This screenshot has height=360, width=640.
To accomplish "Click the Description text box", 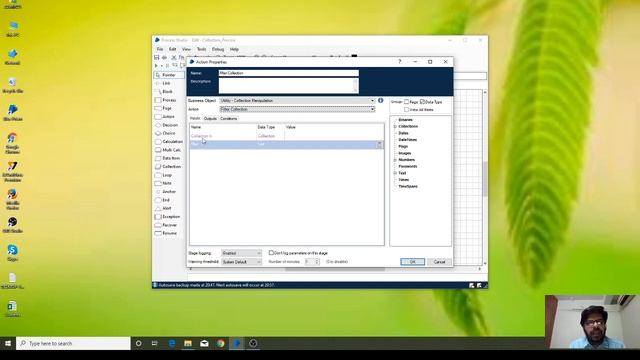I will click(x=289, y=86).
